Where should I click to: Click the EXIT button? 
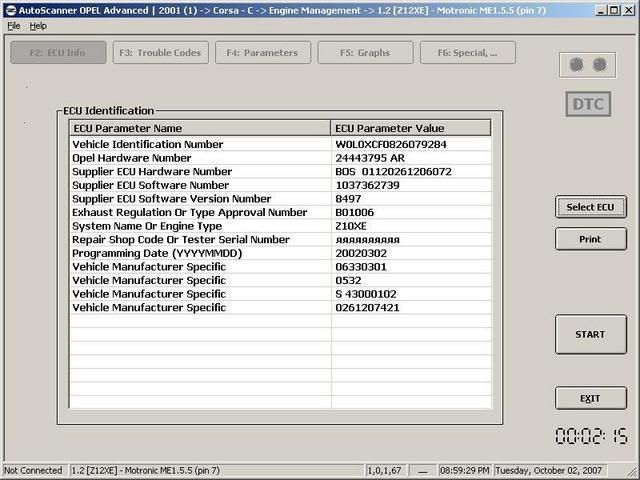(x=591, y=398)
